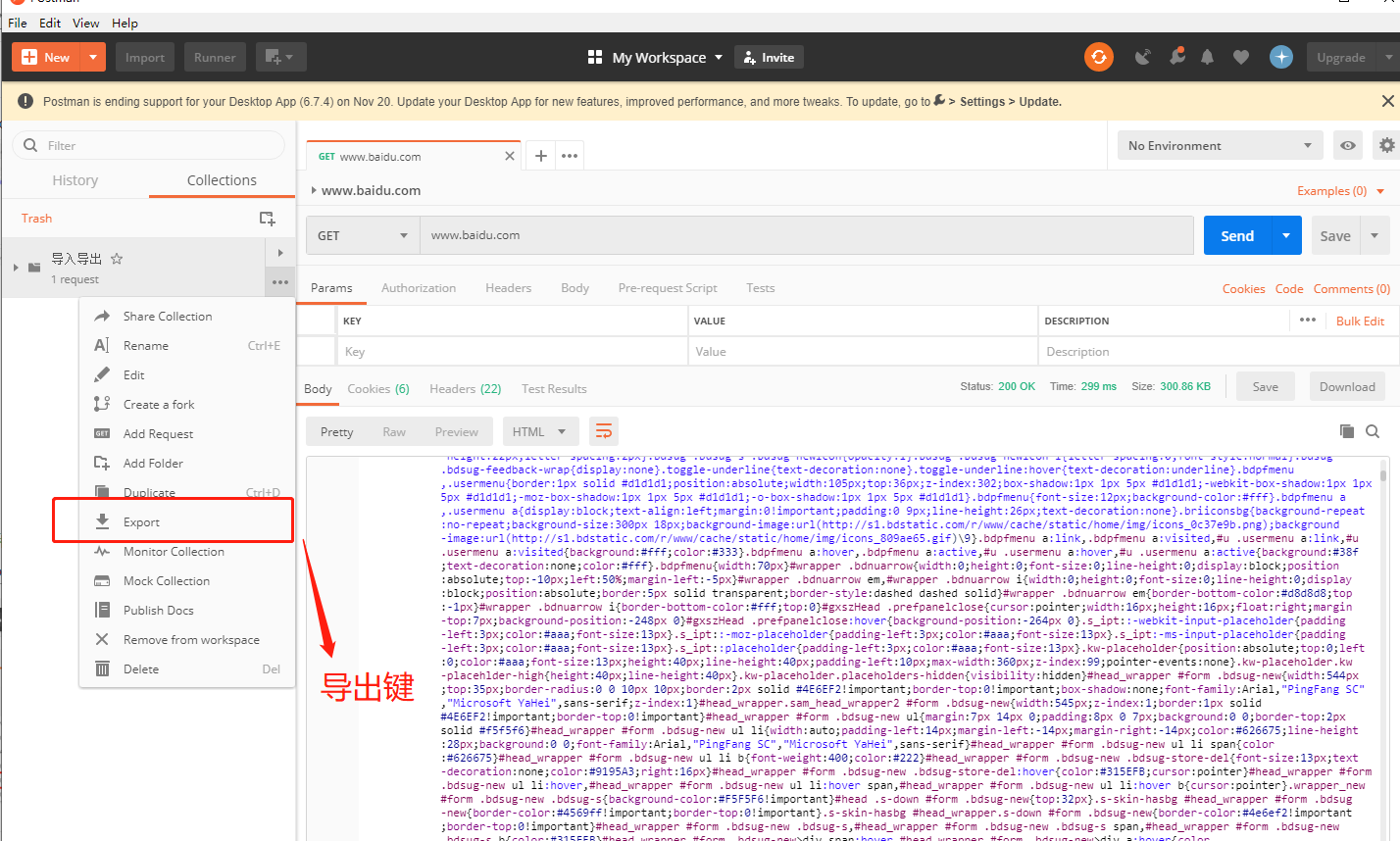Switch to the History tab
This screenshot has height=841, width=1400.
click(x=75, y=180)
